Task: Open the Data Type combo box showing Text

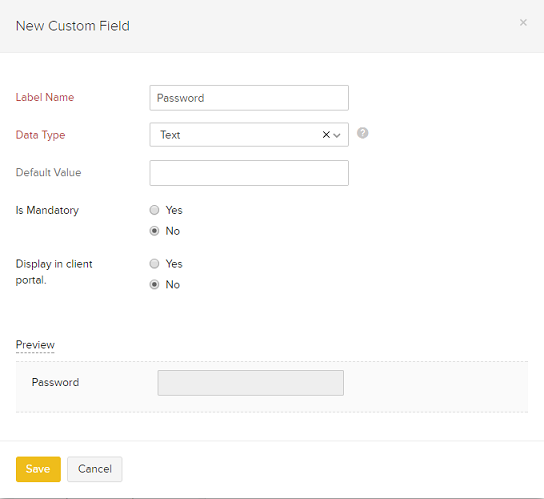Action: click(x=249, y=135)
